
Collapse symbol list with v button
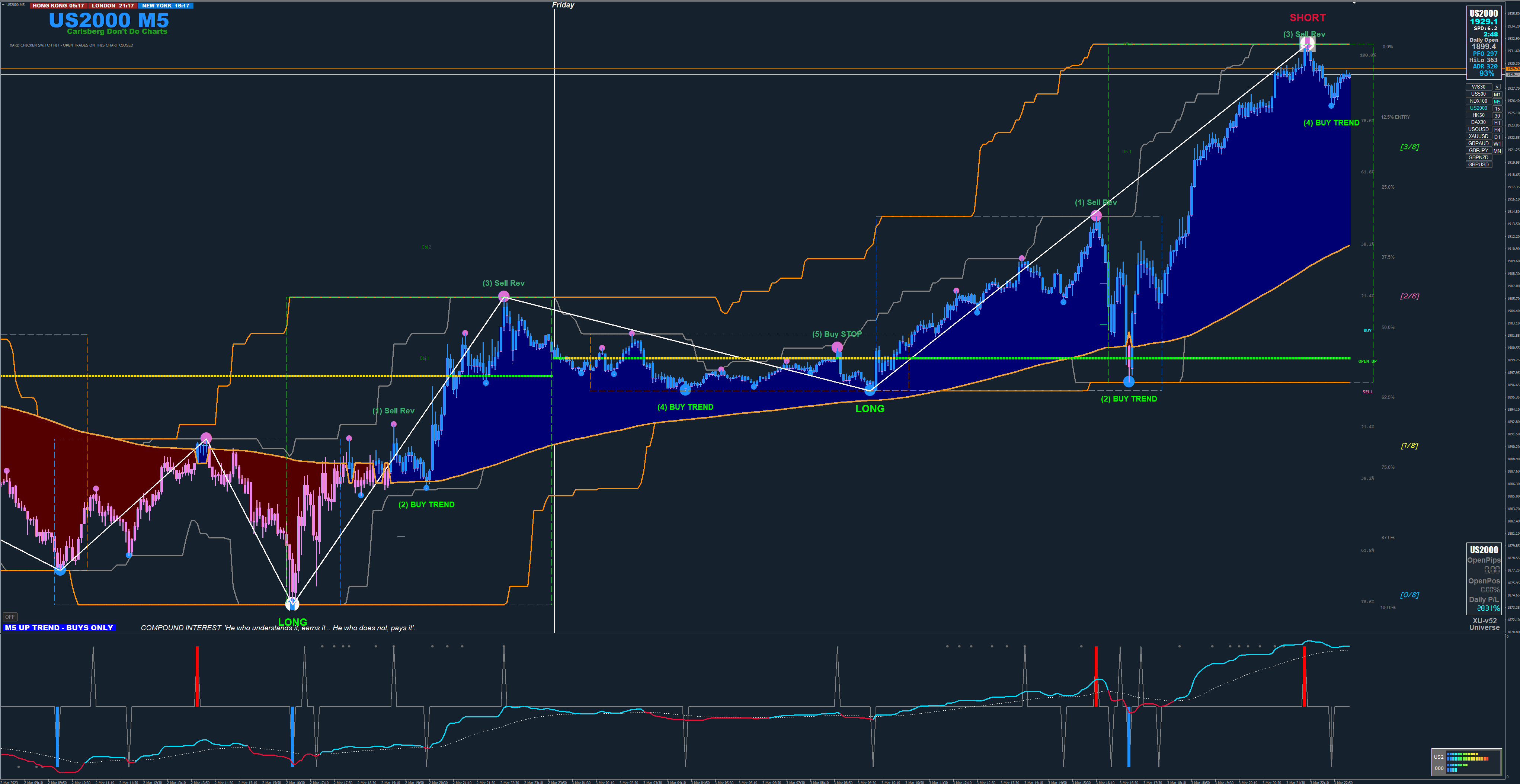[1497, 87]
